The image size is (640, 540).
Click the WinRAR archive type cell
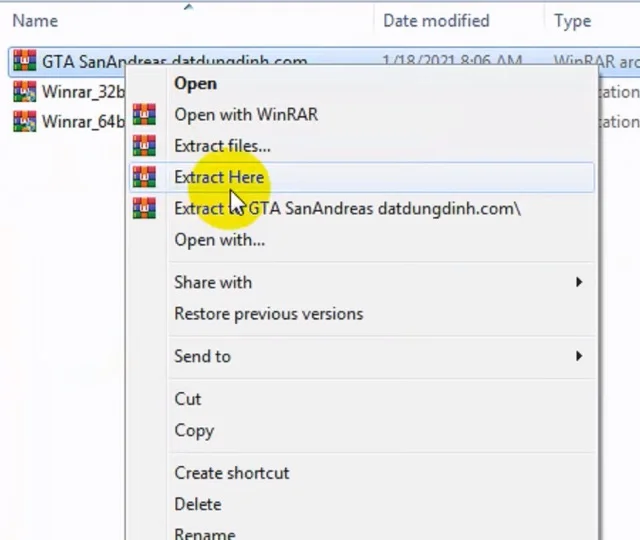[x=596, y=60]
